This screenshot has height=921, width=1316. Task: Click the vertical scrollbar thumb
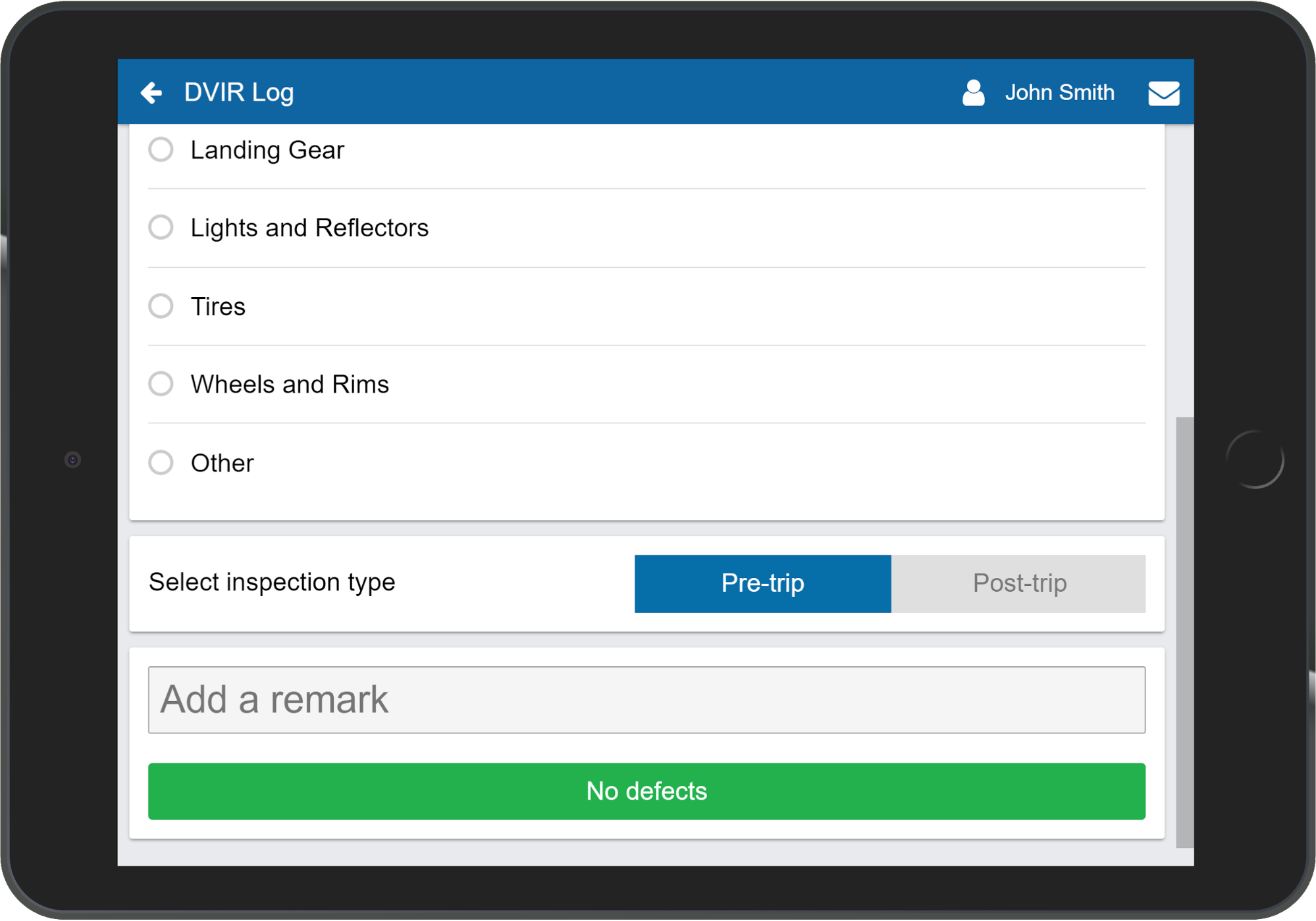tap(1184, 632)
